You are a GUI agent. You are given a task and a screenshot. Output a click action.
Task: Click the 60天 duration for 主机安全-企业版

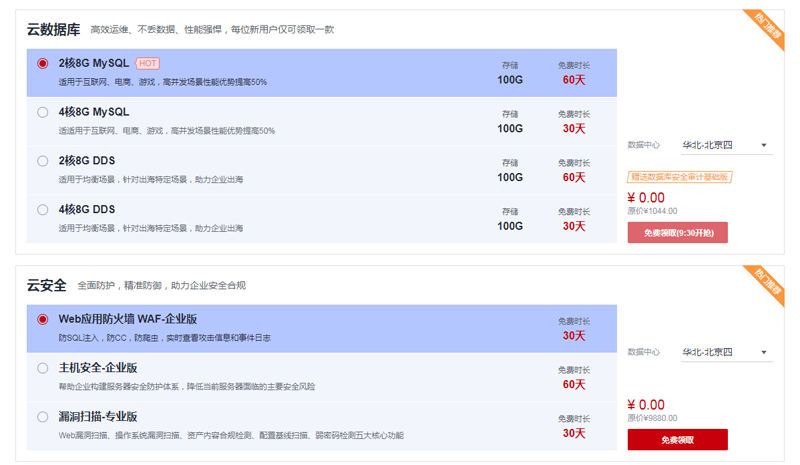[x=574, y=384]
